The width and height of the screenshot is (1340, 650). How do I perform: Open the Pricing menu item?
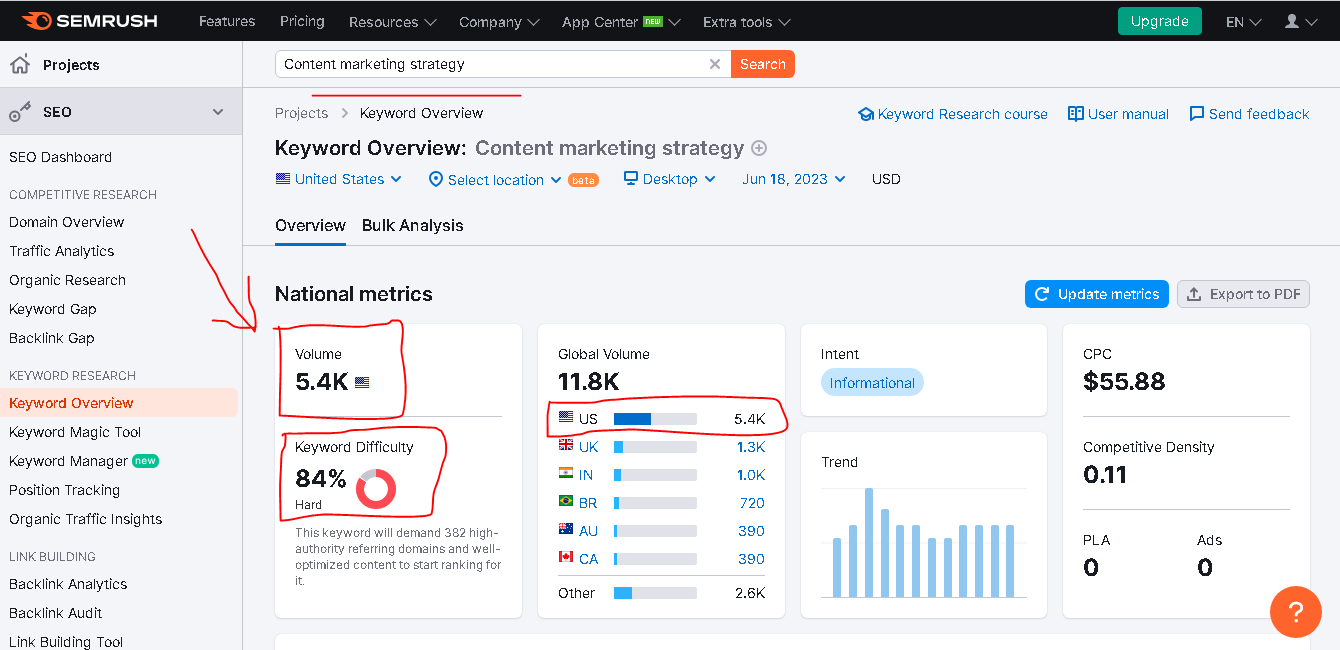tap(302, 21)
